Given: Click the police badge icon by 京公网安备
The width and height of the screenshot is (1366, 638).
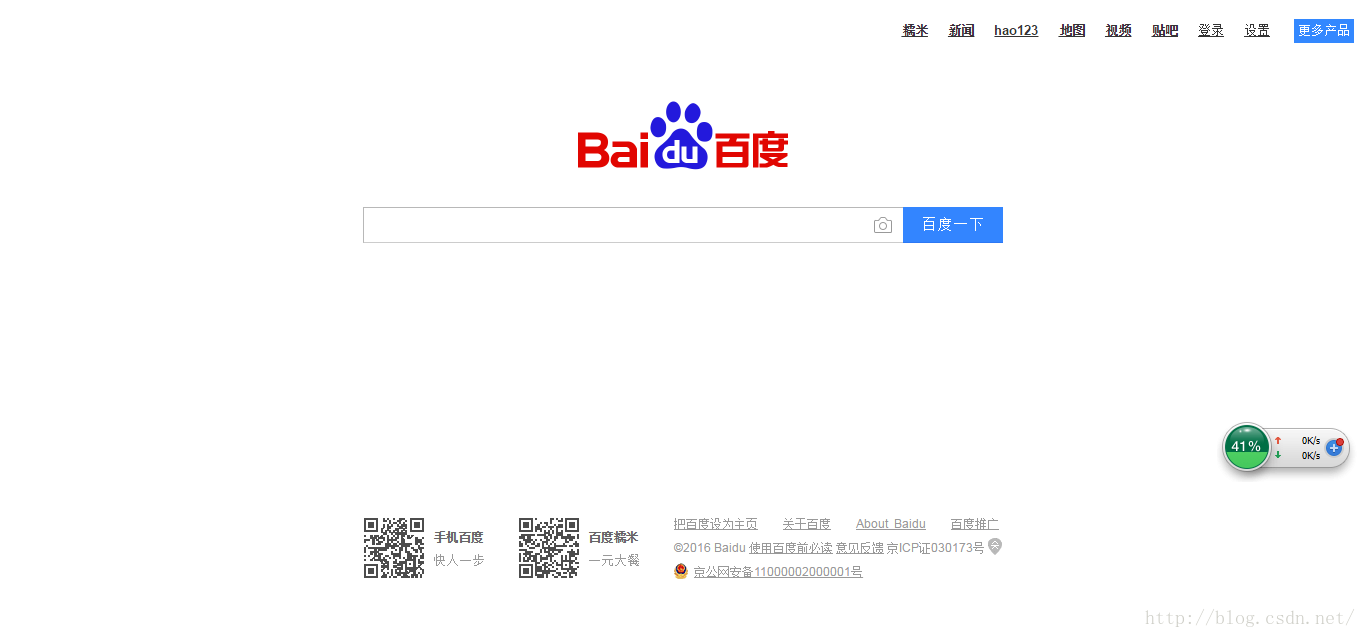Looking at the screenshot, I should point(681,571).
